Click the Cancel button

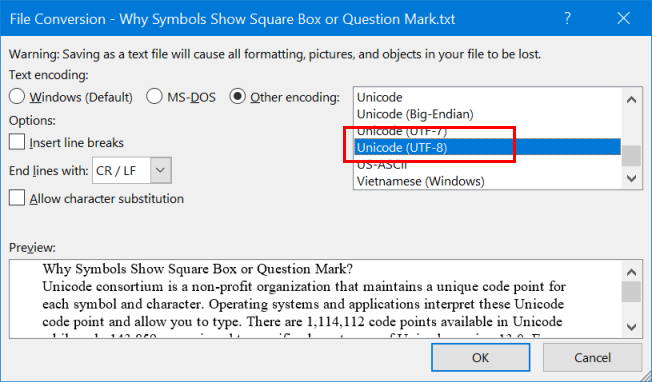tap(593, 357)
